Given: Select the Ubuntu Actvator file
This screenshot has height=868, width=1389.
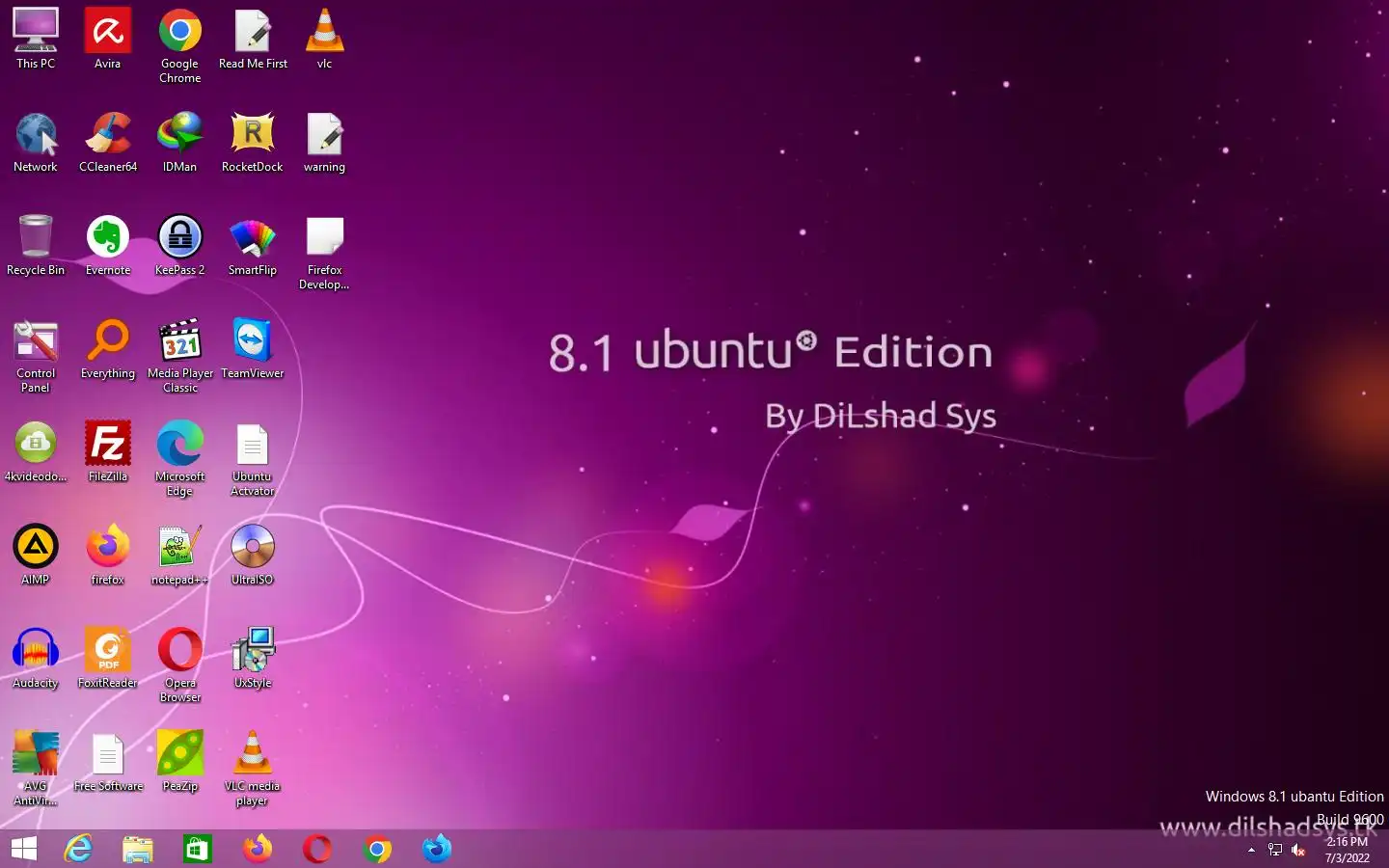Looking at the screenshot, I should (x=253, y=459).
